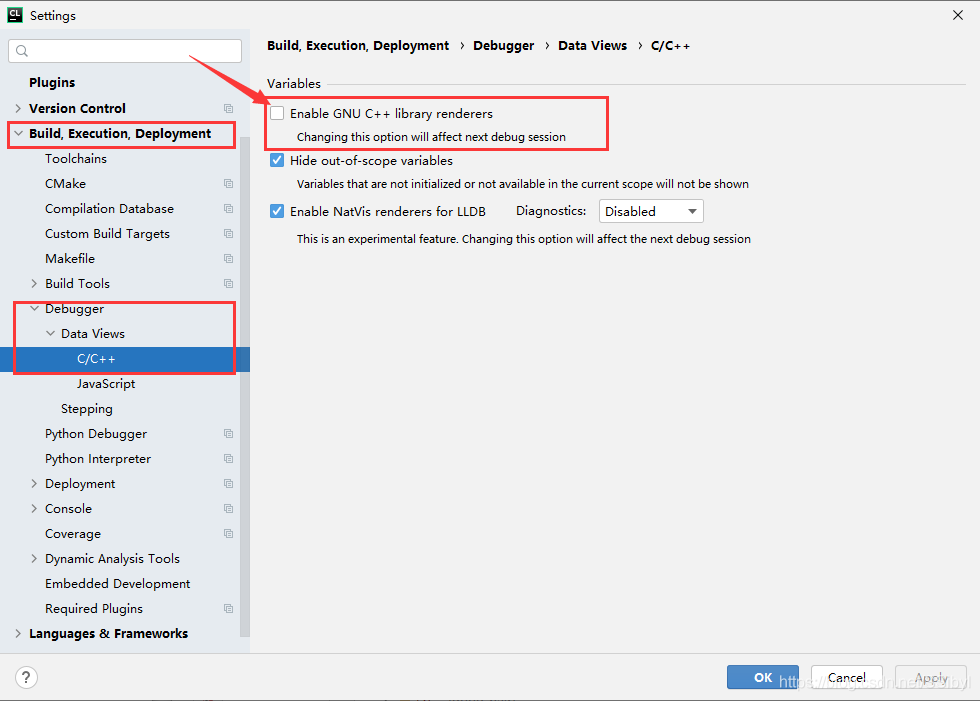Open help with the question mark button
Screen dimensions: 980x701
pos(26,677)
